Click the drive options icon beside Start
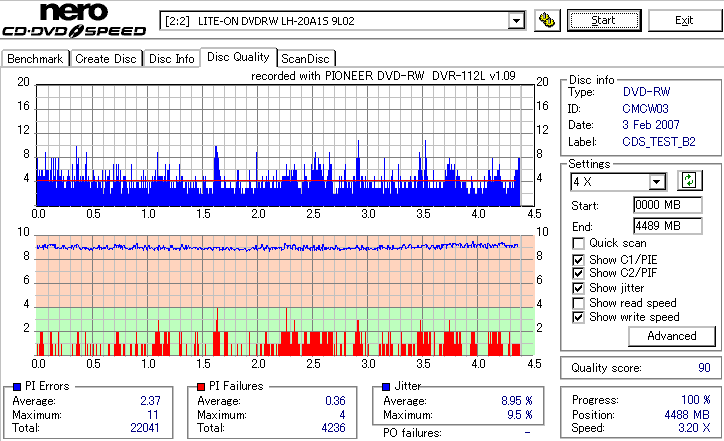 click(x=547, y=20)
